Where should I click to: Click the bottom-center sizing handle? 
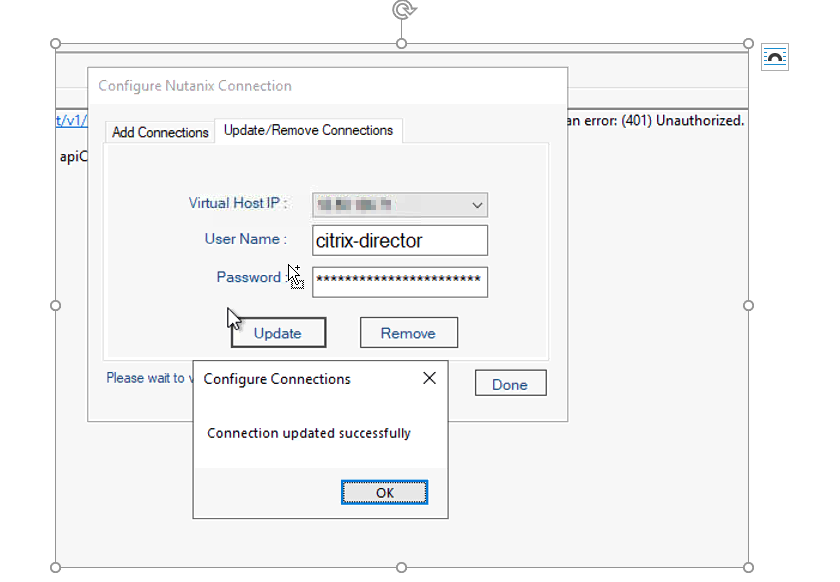401,568
